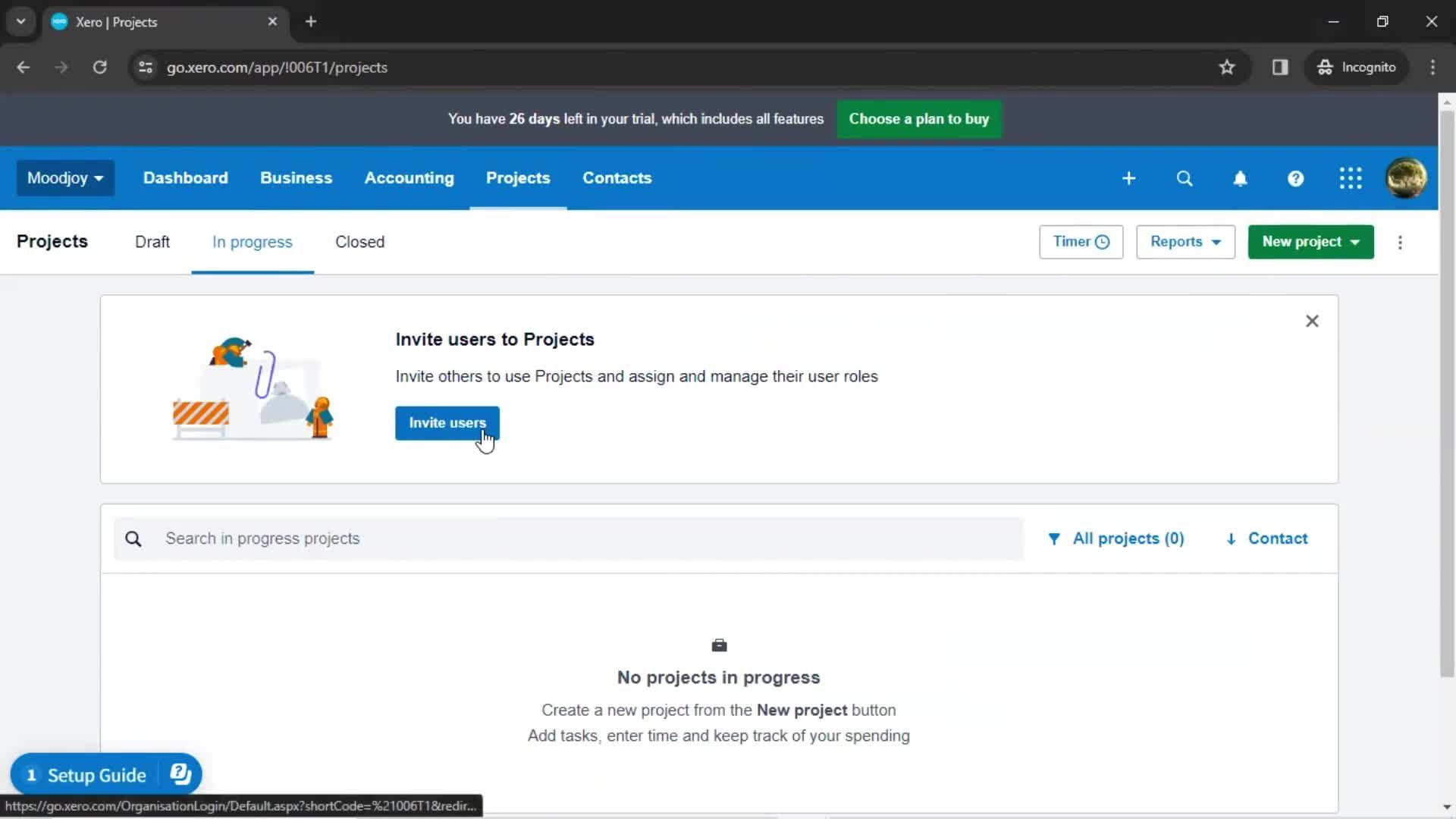
Task: Open the help question mark icon
Action: click(x=1295, y=178)
